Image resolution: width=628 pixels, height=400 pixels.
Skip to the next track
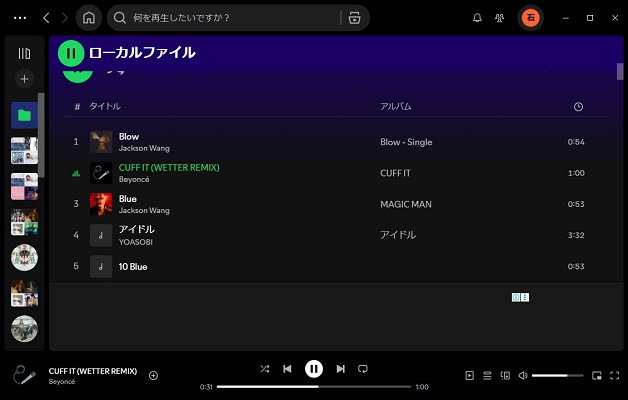pyautogui.click(x=340, y=369)
